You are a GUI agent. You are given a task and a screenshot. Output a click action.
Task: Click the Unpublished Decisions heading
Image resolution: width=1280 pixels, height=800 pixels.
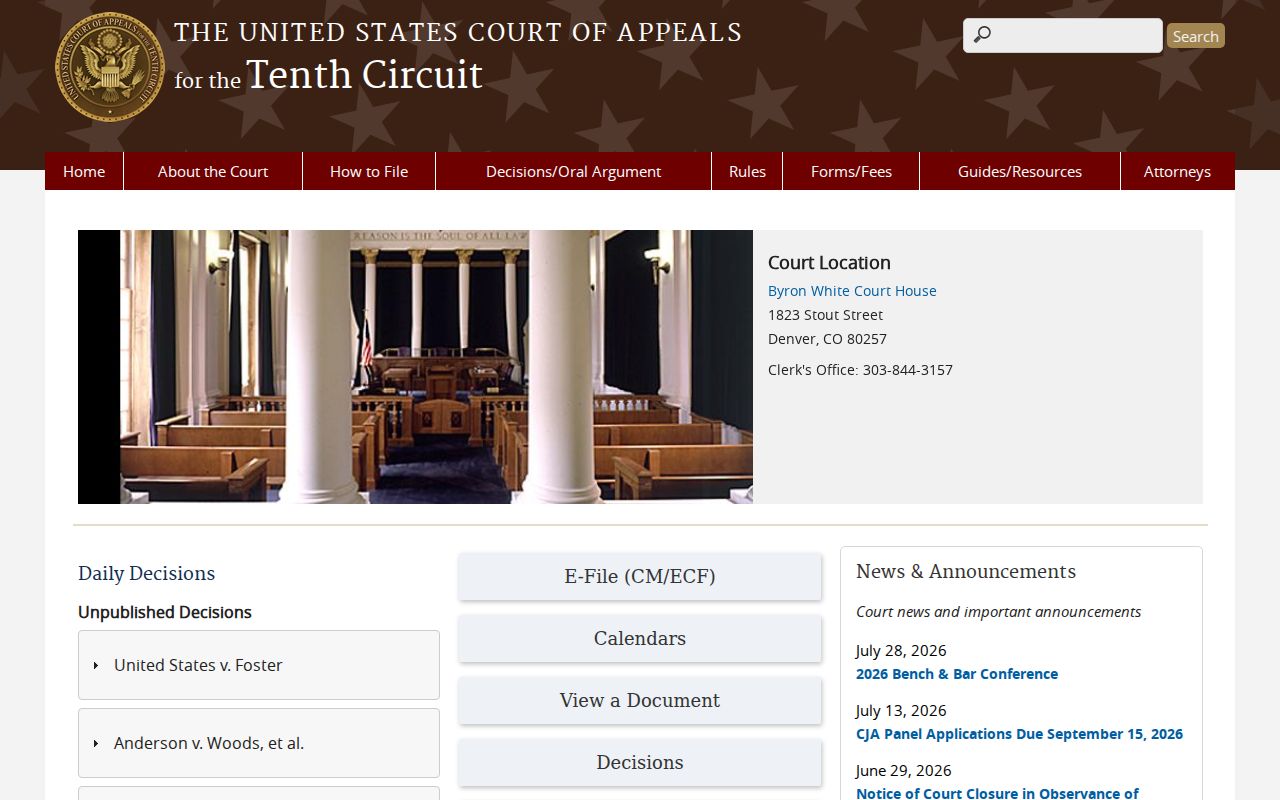click(x=165, y=612)
